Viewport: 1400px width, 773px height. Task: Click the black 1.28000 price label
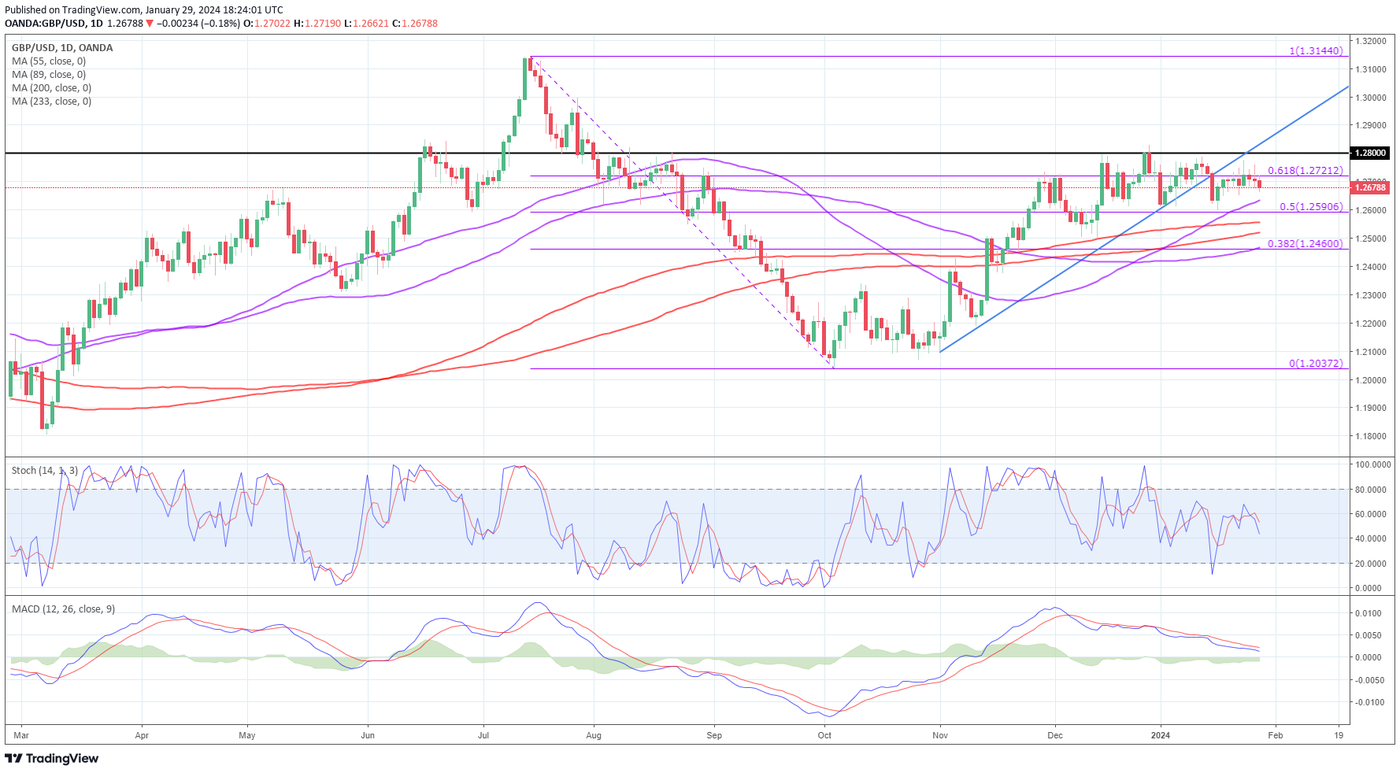pyautogui.click(x=1368, y=153)
